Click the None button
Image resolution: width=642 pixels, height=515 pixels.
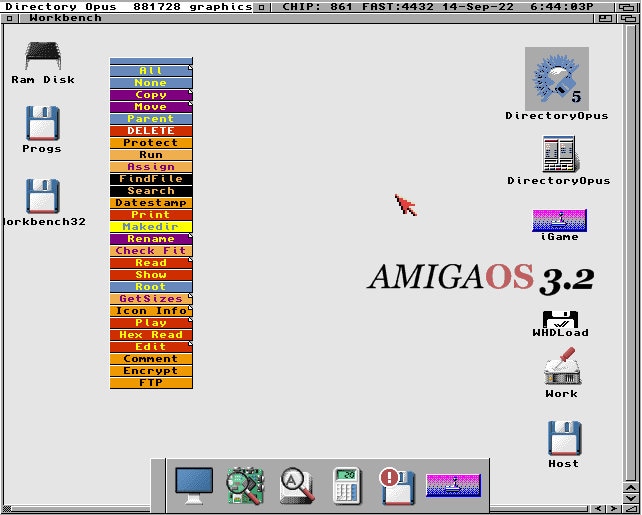151,83
